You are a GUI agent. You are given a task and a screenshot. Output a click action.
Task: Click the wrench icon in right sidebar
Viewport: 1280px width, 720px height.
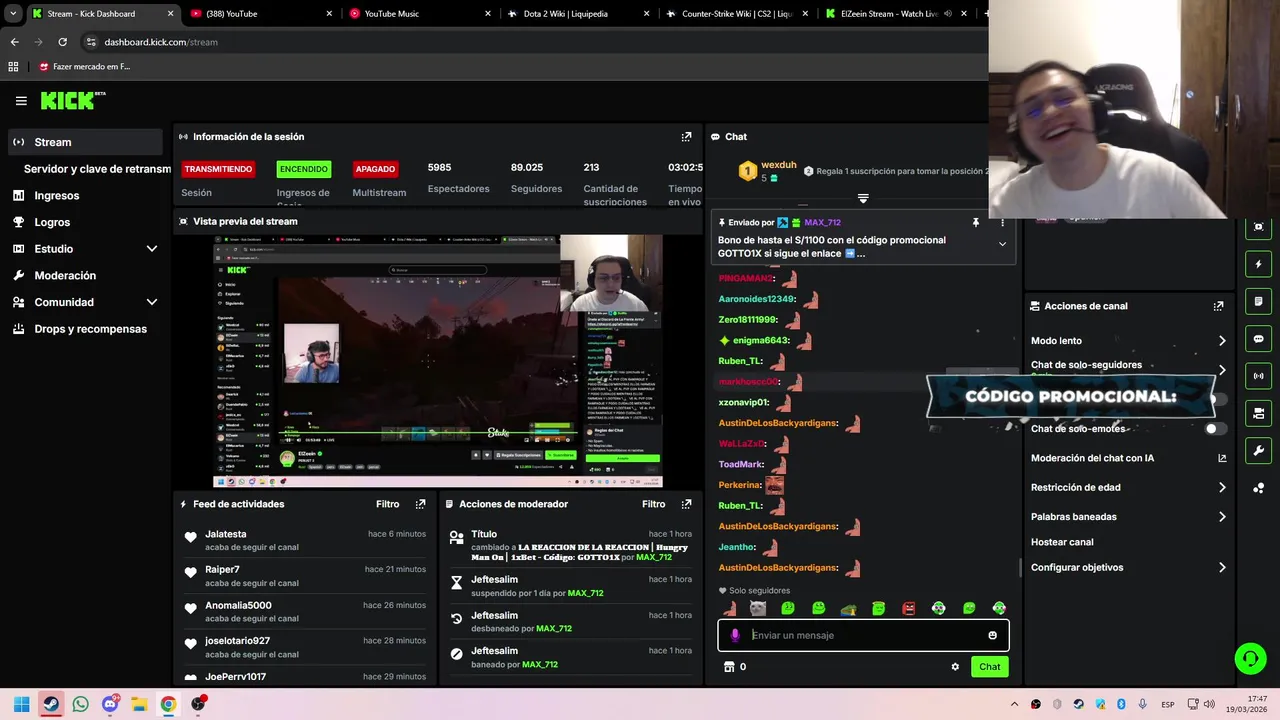pos(1258,450)
